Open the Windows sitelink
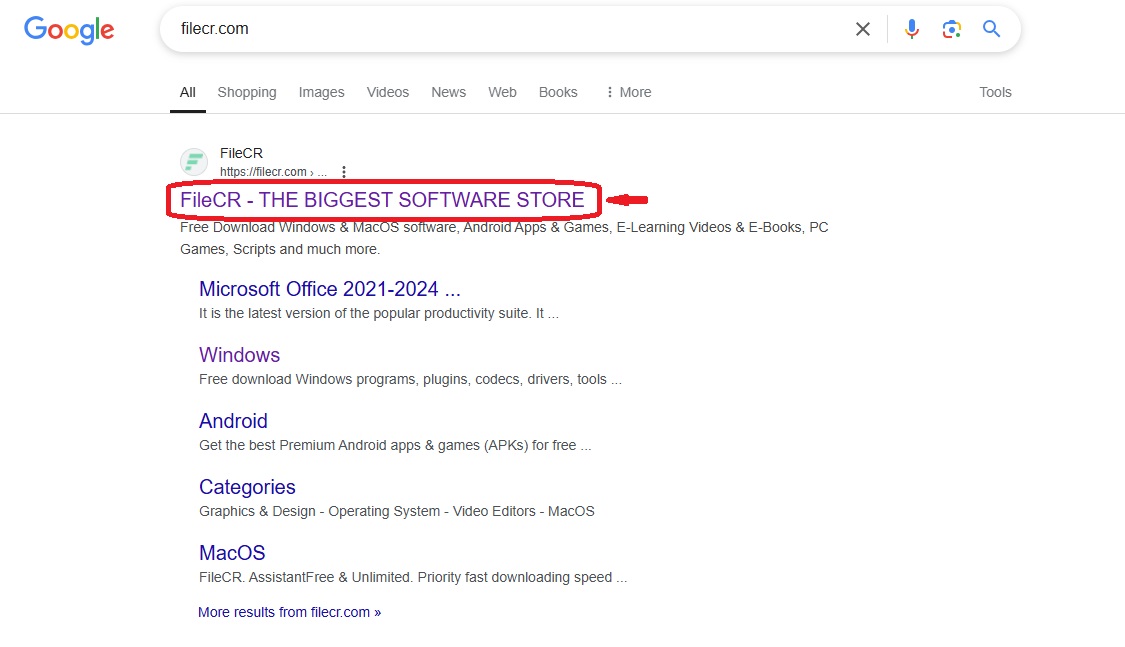 coord(239,354)
